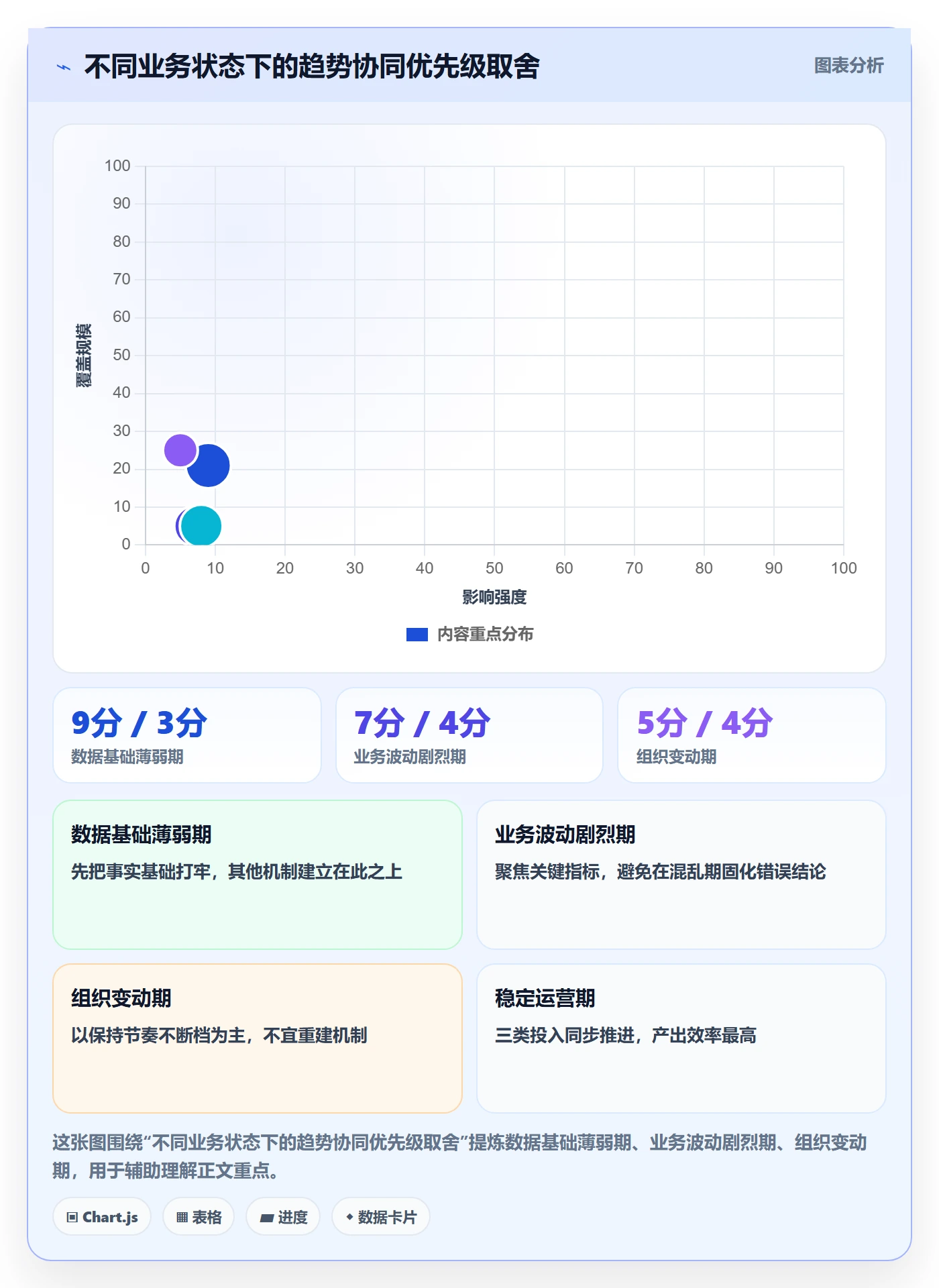The width and height of the screenshot is (939, 1288).
Task: Click the 业务波动剧烈期 heading above 聚焦关键指标
Action: point(565,835)
